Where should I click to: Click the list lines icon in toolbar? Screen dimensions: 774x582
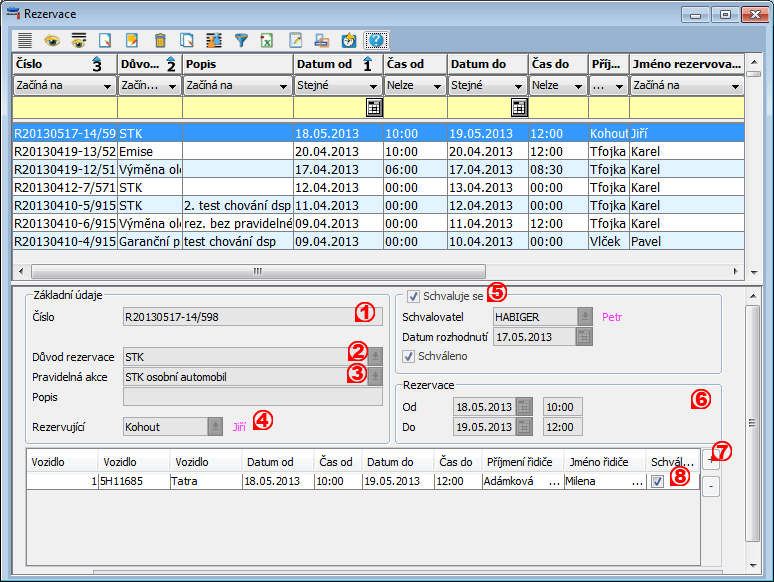tap(25, 41)
